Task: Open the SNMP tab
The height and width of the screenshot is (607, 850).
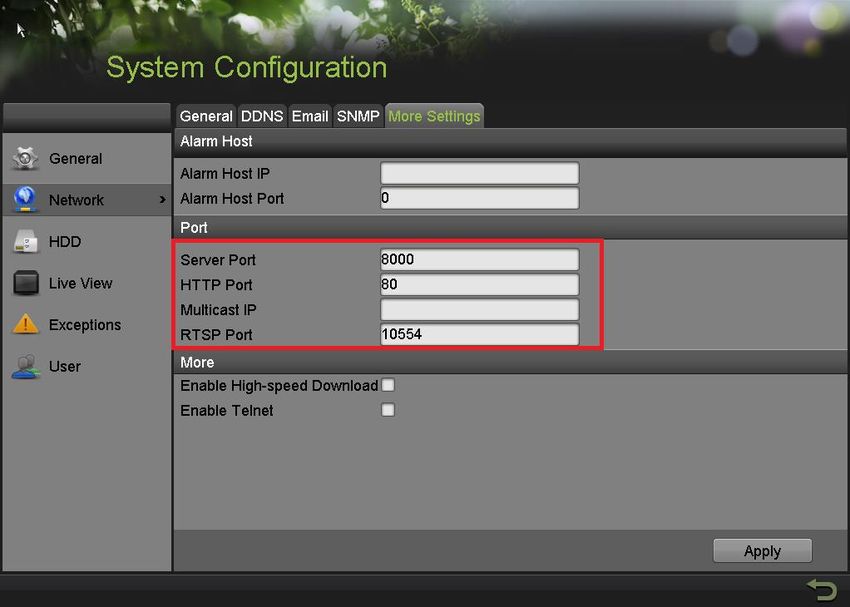Action: pyautogui.click(x=358, y=116)
